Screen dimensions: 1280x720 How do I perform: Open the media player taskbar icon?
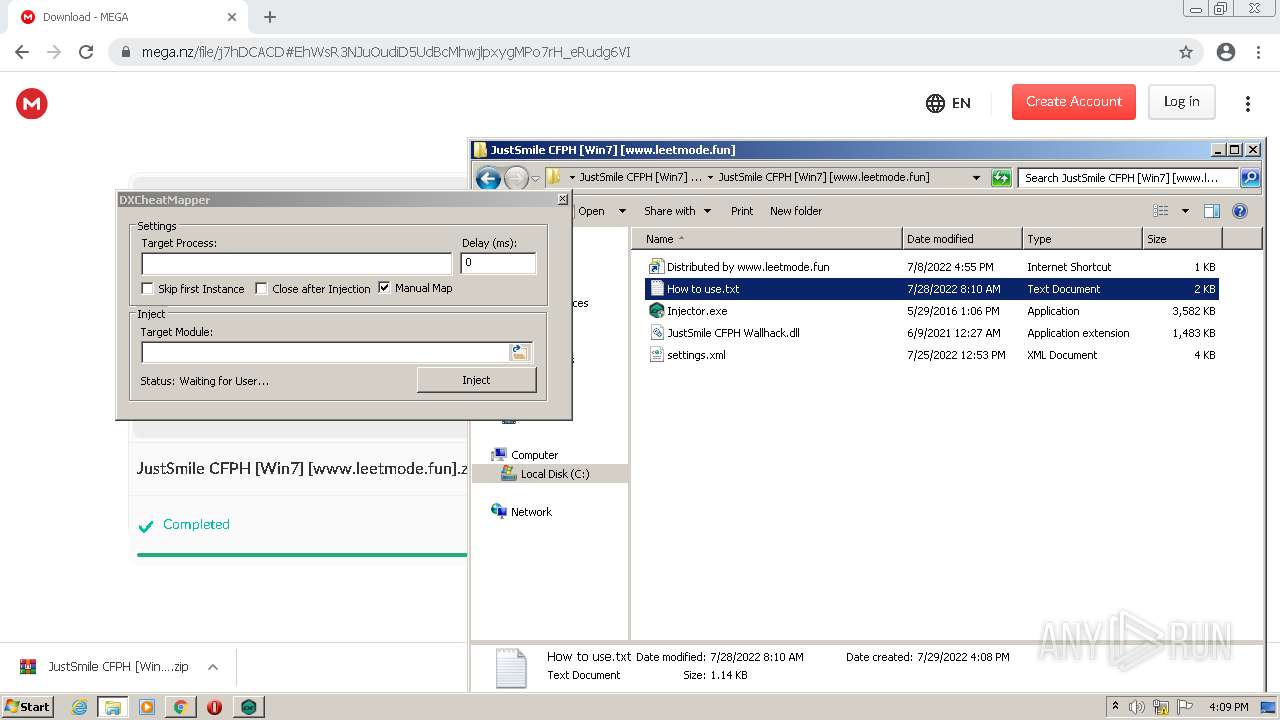tap(147, 707)
